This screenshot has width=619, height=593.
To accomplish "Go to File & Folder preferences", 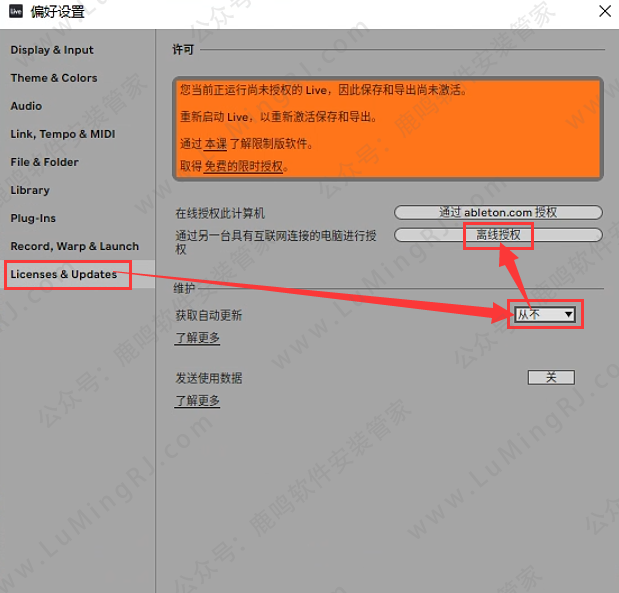I will pyautogui.click(x=44, y=162).
